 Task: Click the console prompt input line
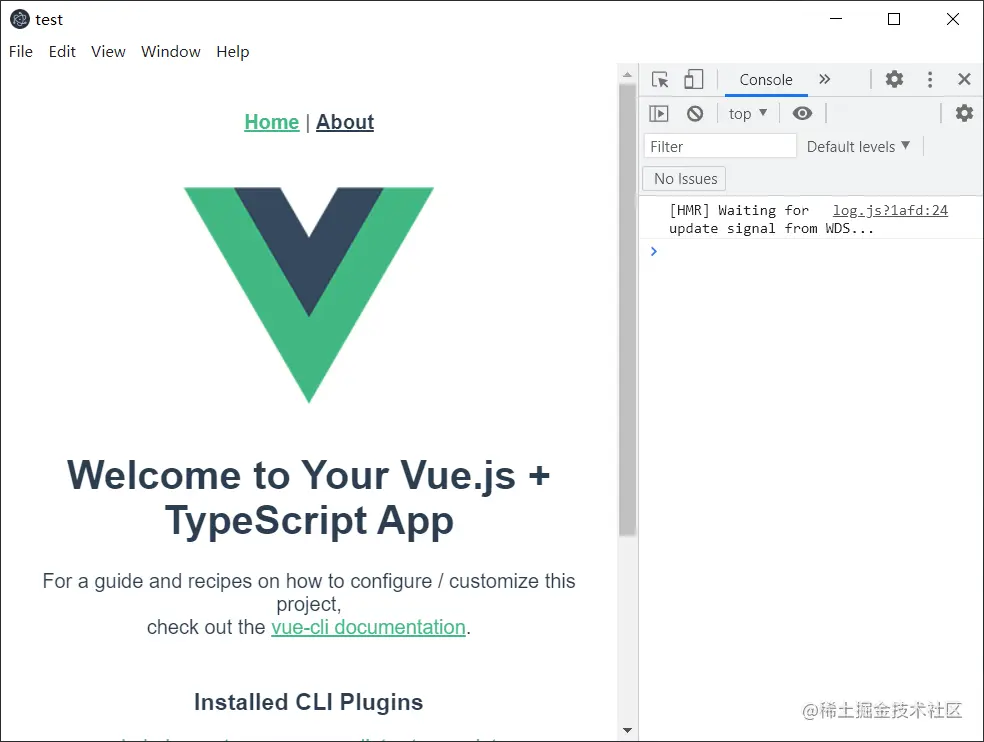[x=816, y=251]
